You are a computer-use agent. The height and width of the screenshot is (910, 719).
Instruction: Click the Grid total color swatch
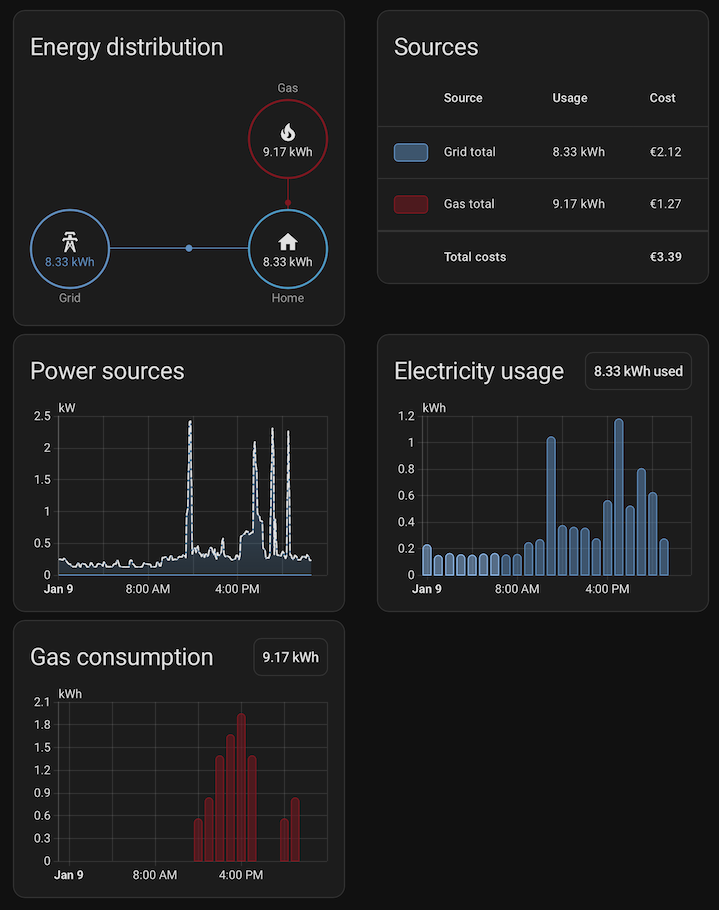click(412, 152)
